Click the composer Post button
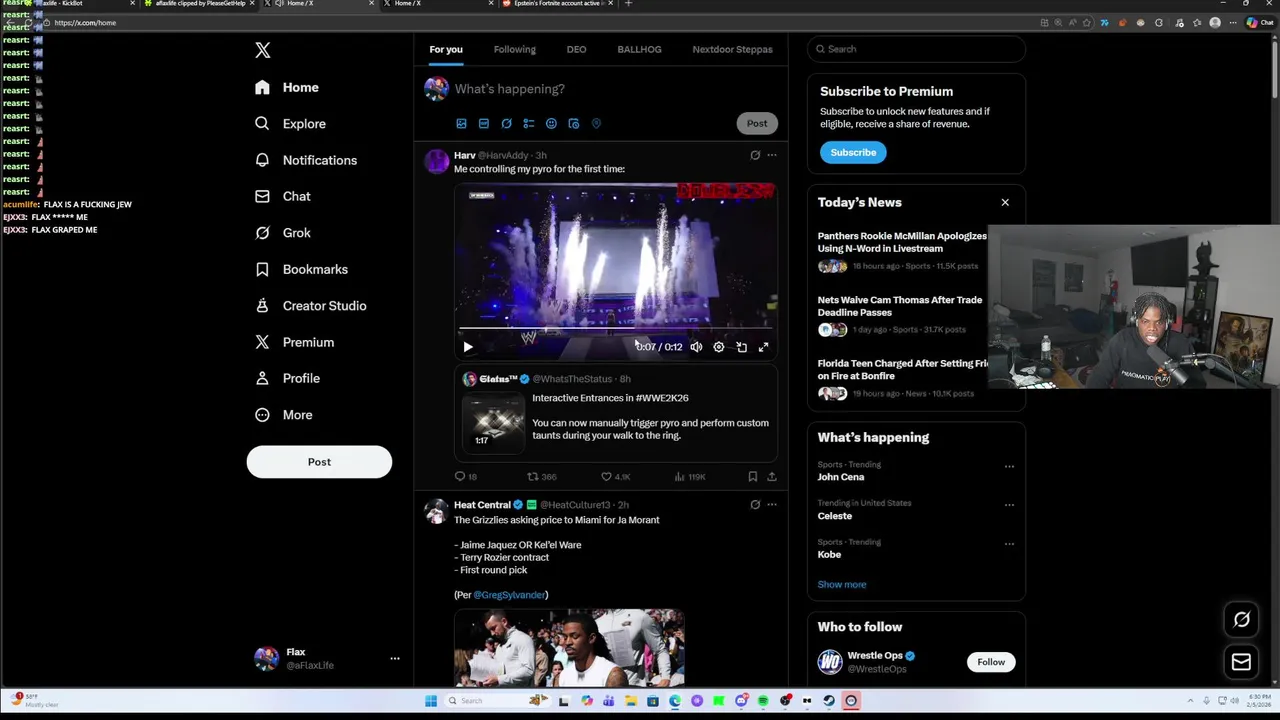Screen dimensions: 1280x720 pyautogui.click(x=757, y=124)
